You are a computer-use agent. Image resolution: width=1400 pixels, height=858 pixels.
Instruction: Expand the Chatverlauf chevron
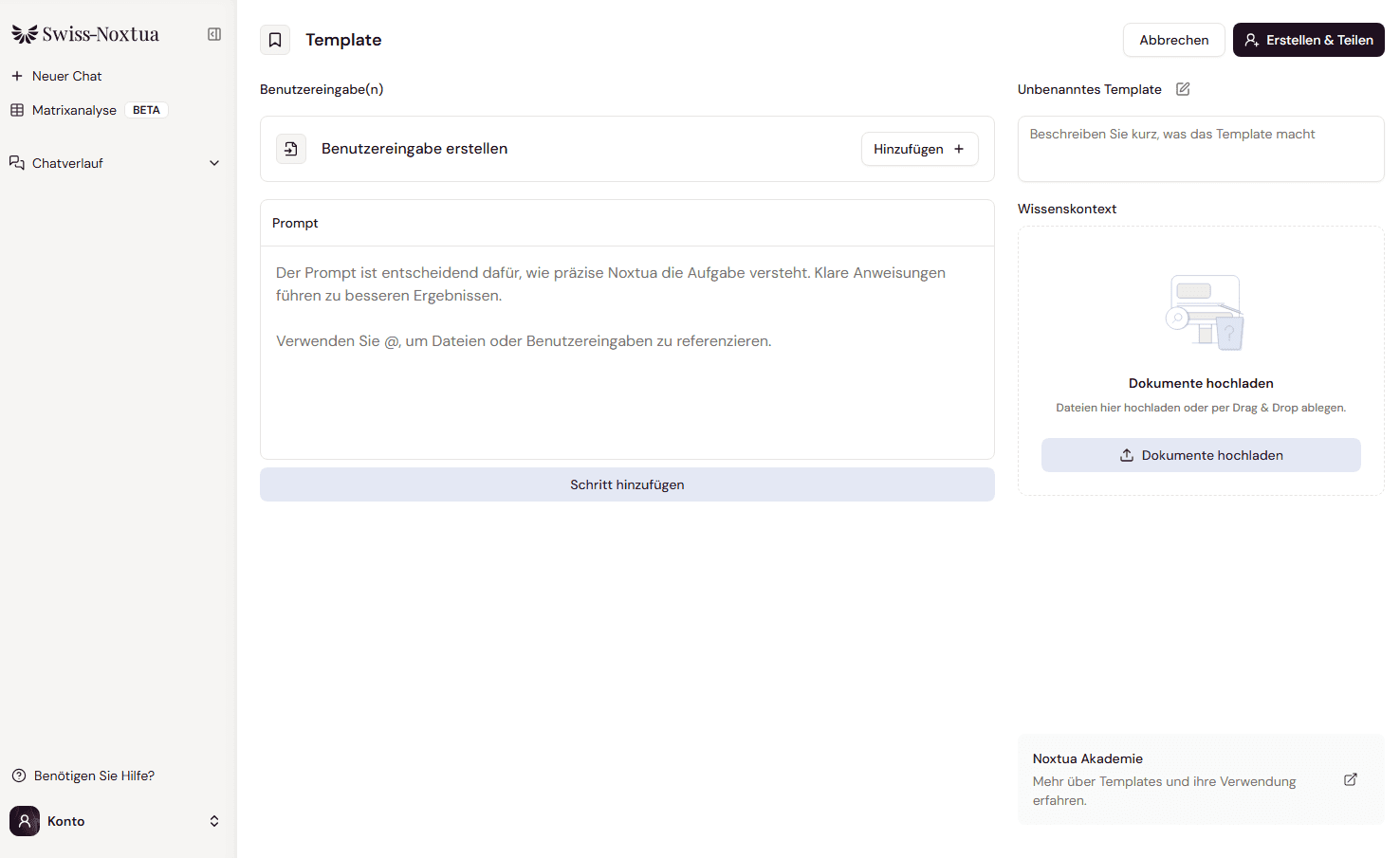coord(214,163)
